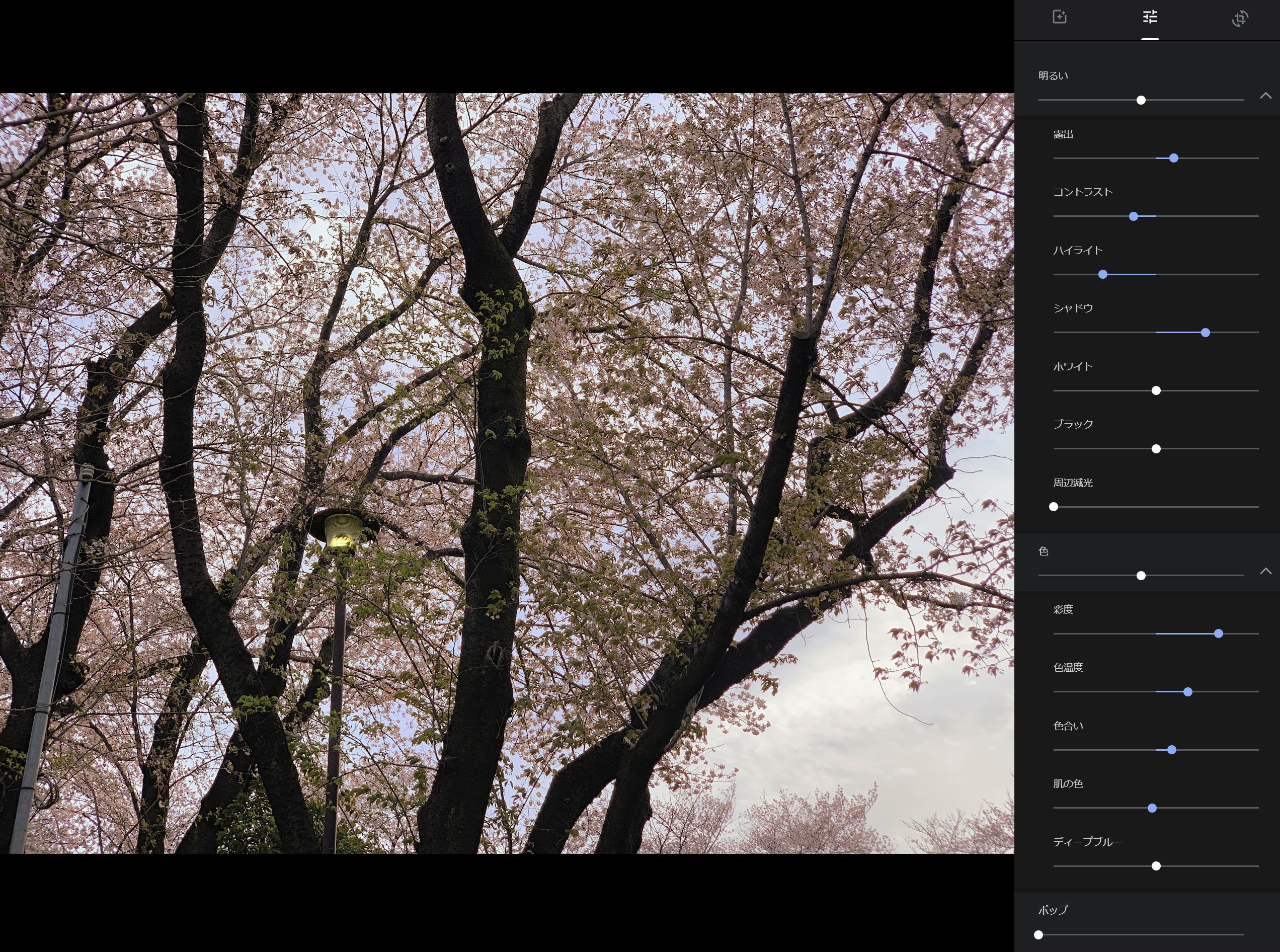Click the cherry blossom photo preview

point(507,473)
